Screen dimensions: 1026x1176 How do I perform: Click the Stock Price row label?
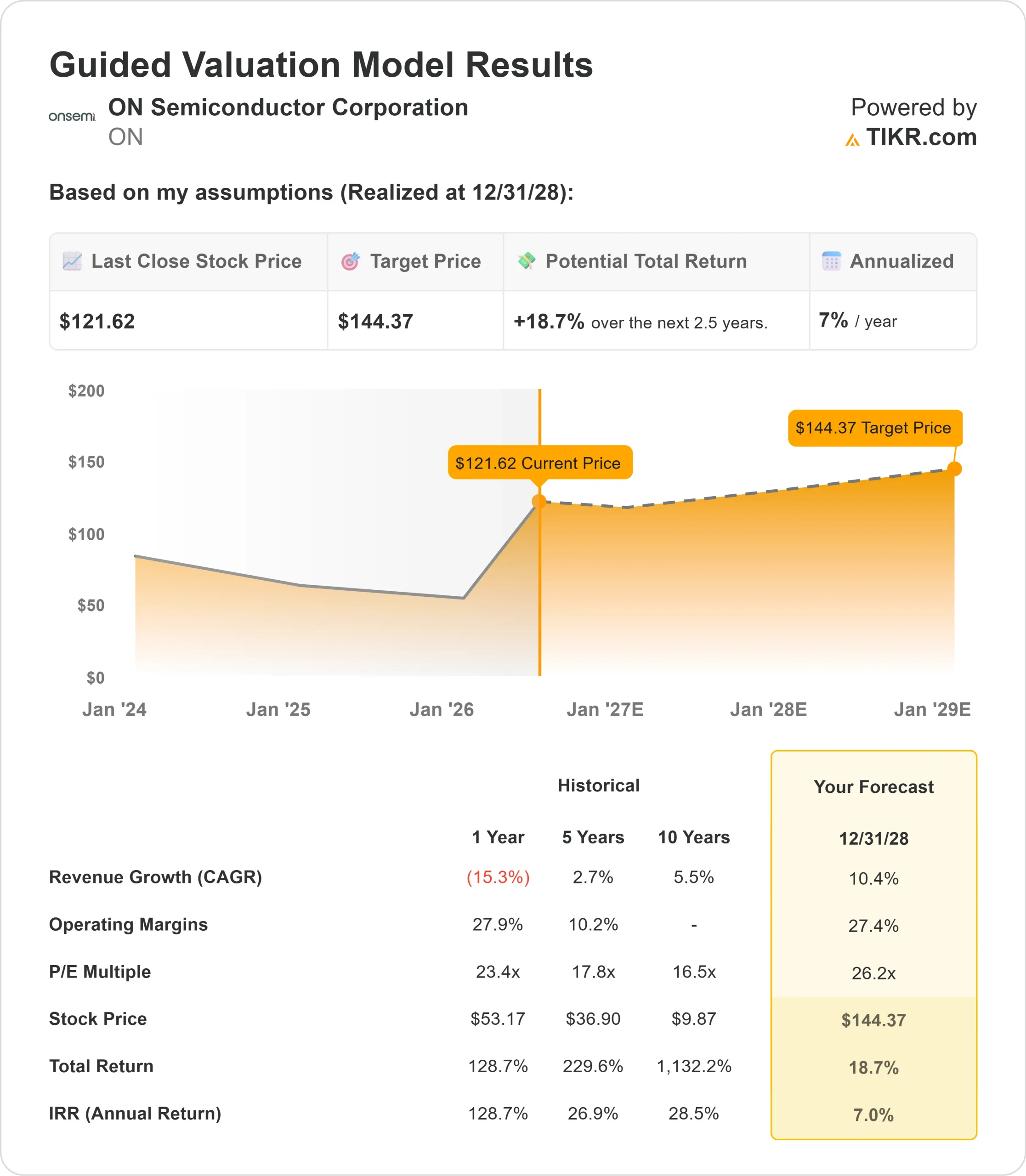point(98,1018)
